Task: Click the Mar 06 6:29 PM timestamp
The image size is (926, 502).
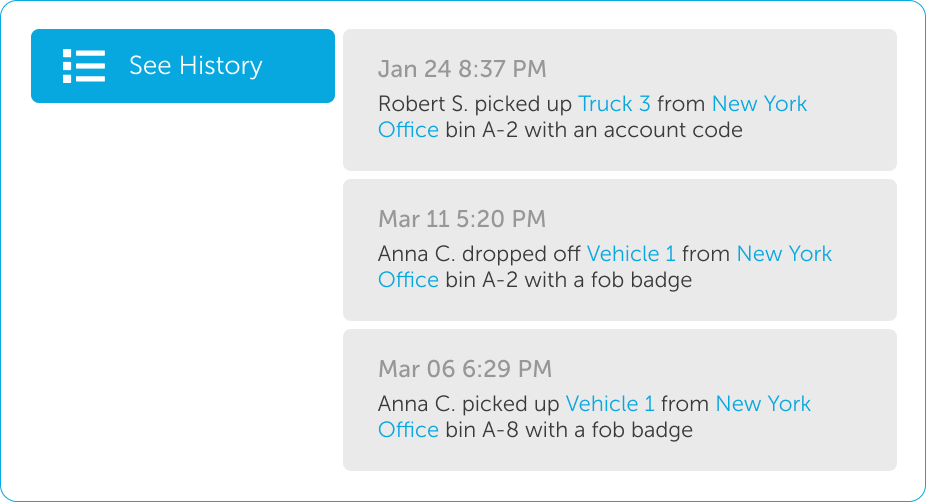Action: [464, 369]
